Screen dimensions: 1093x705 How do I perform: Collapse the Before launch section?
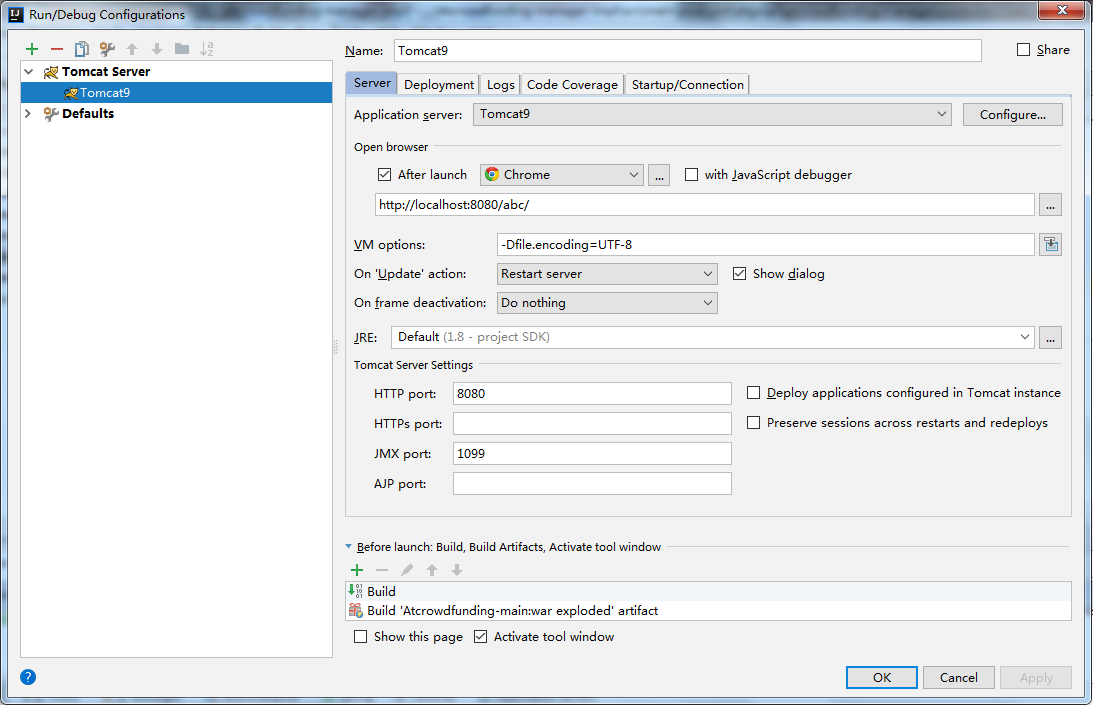tap(349, 547)
